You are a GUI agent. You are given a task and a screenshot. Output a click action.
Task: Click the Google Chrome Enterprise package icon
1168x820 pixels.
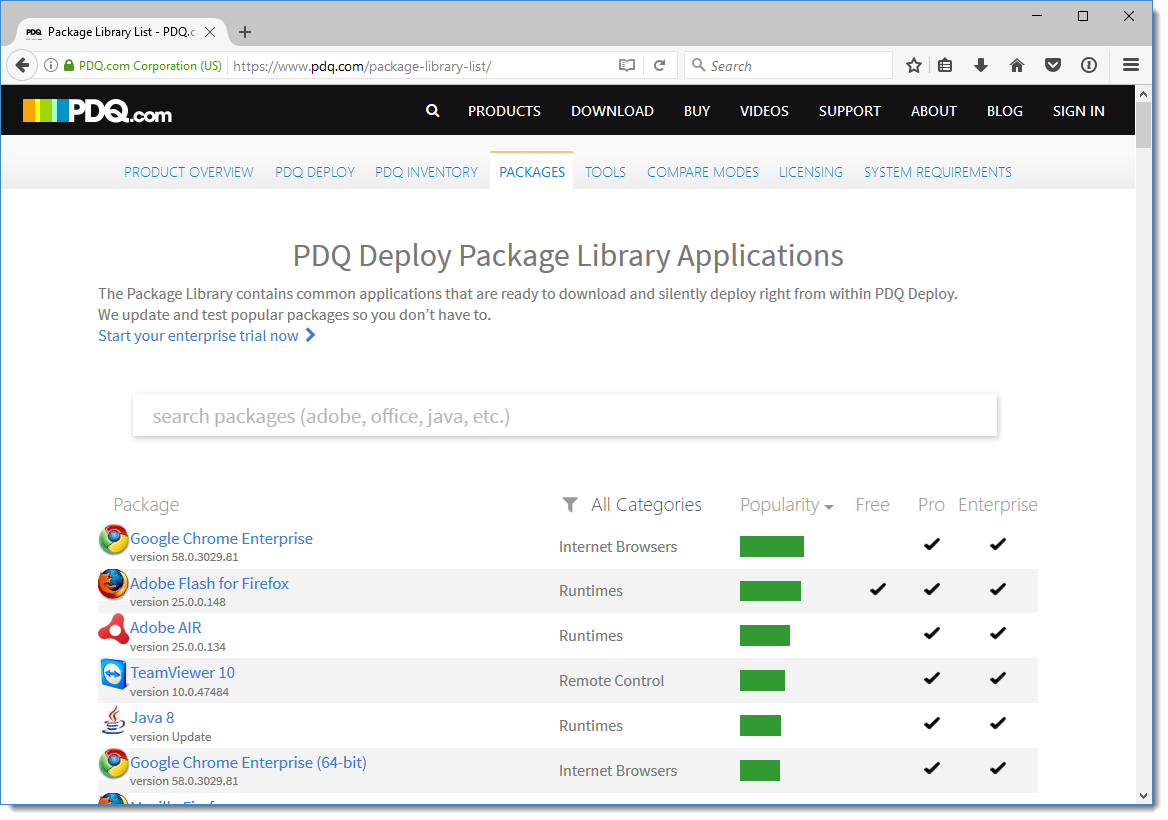coord(113,540)
